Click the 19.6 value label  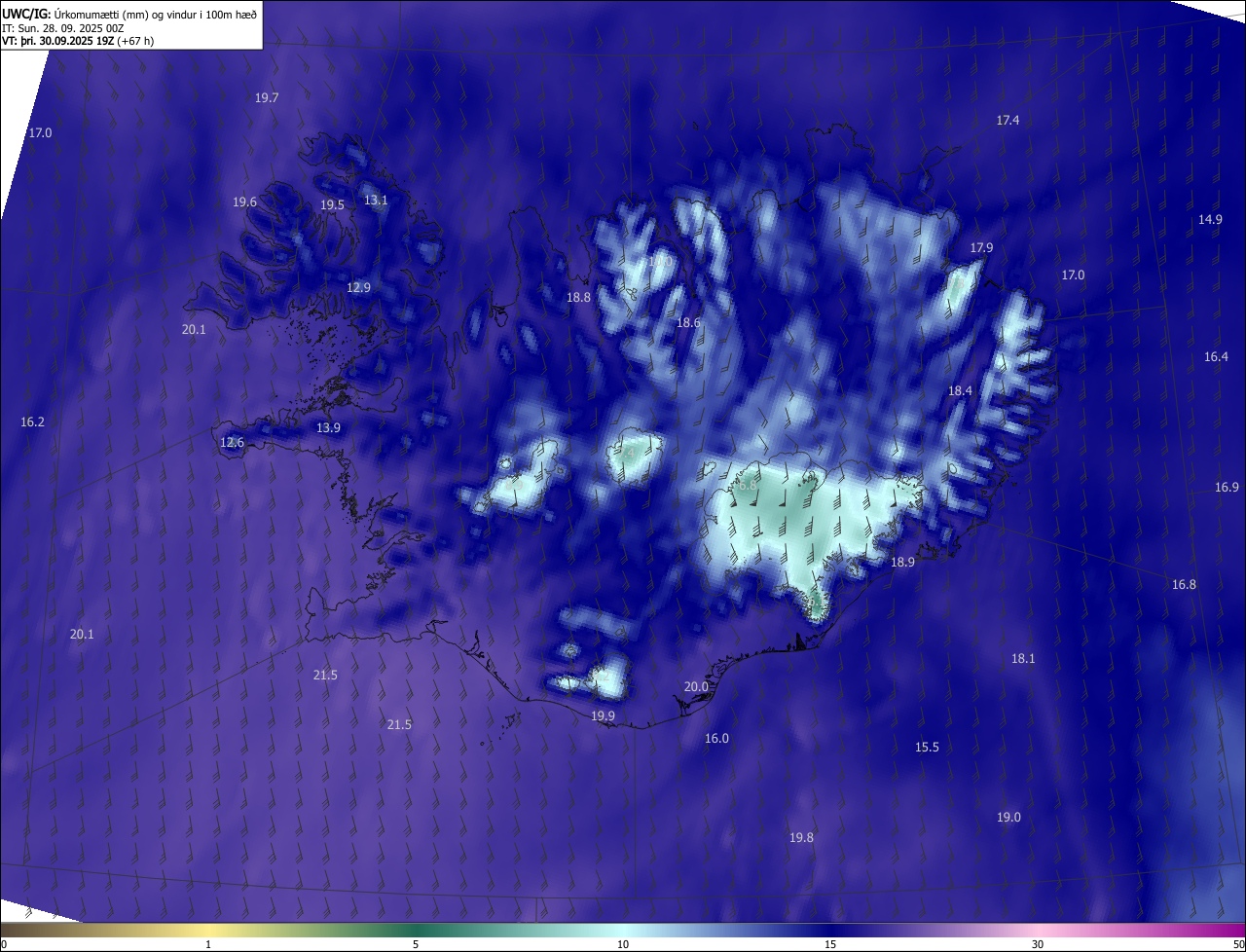click(x=244, y=202)
